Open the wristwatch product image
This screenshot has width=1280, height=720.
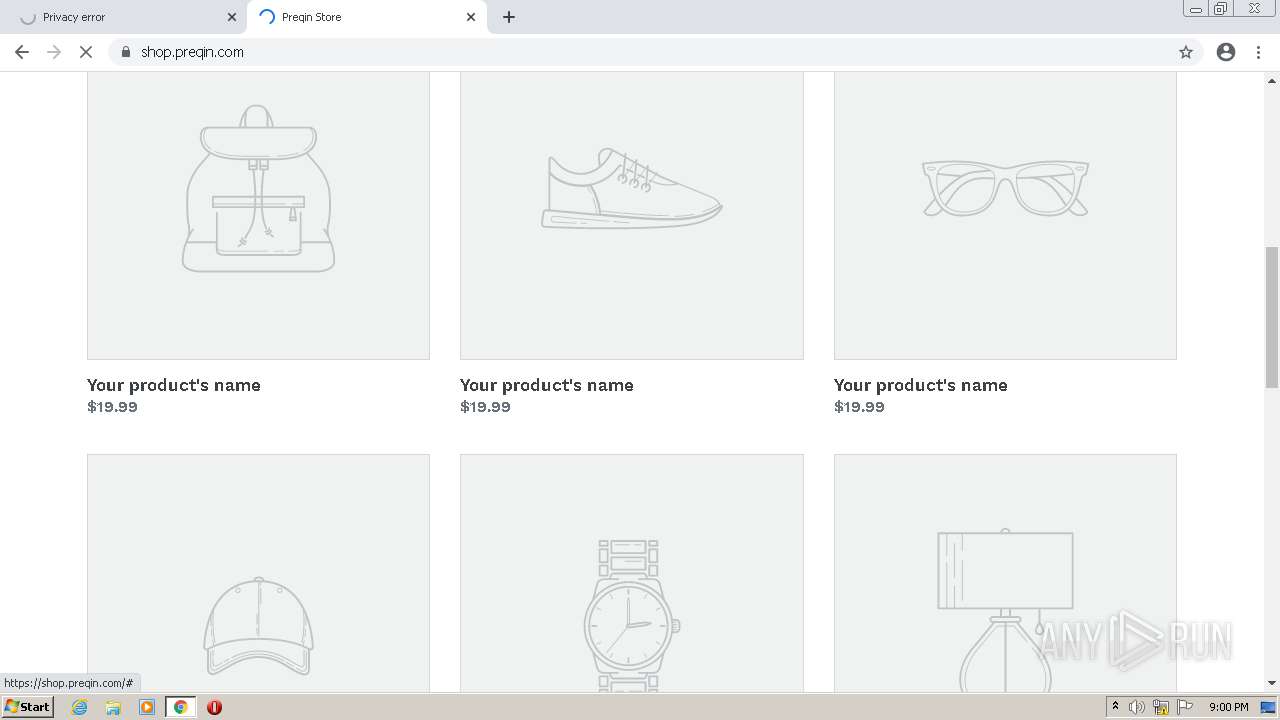point(632,573)
